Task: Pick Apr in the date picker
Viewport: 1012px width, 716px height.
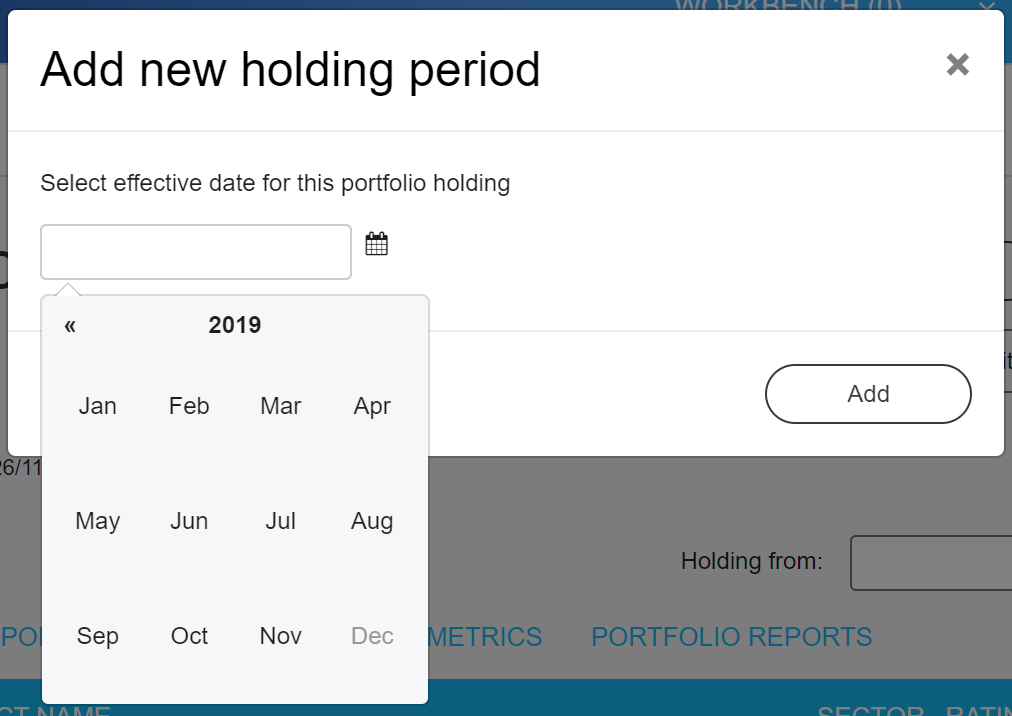Action: click(372, 406)
